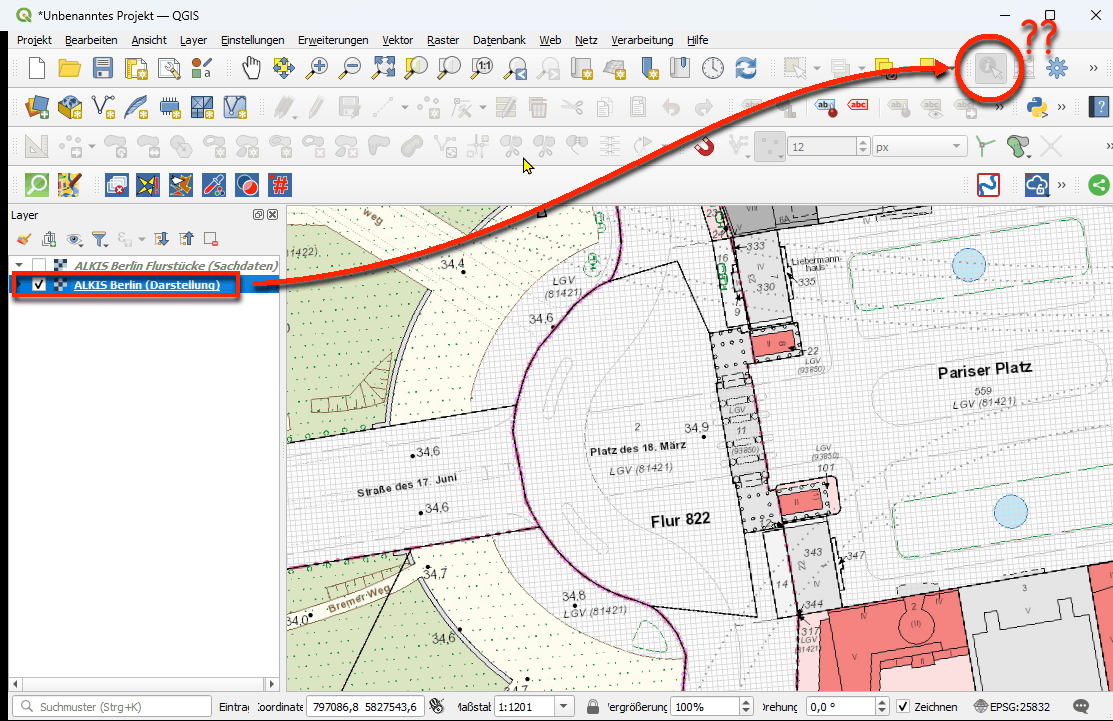Viewport: 1113px width, 721px height.
Task: Check the ALKIS Berlin Flurstücke (Sachdaten) layer checkbox
Action: [x=39, y=265]
